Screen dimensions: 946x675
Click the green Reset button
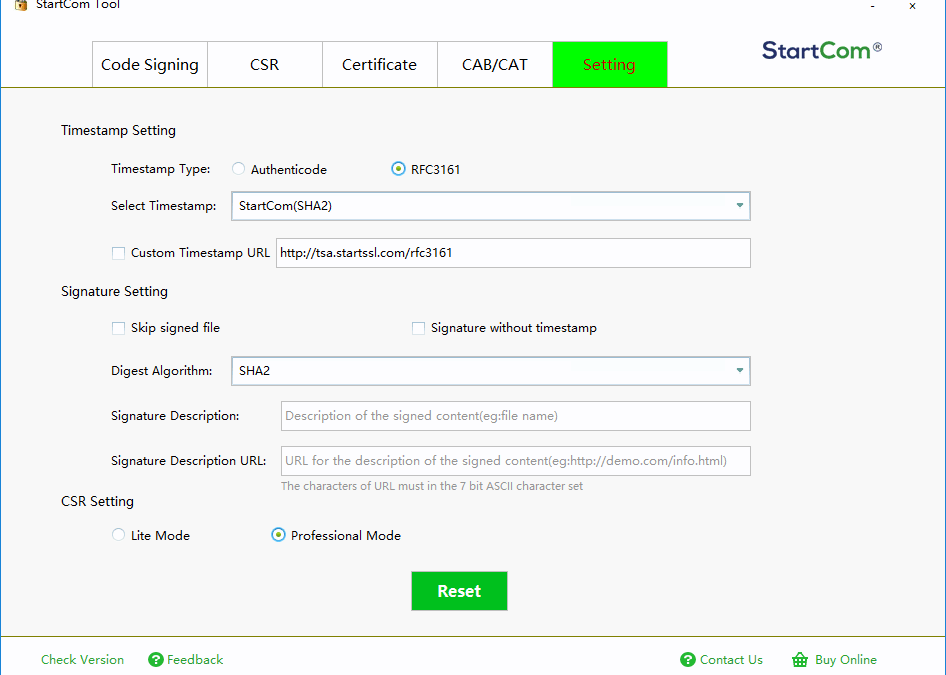pyautogui.click(x=459, y=591)
